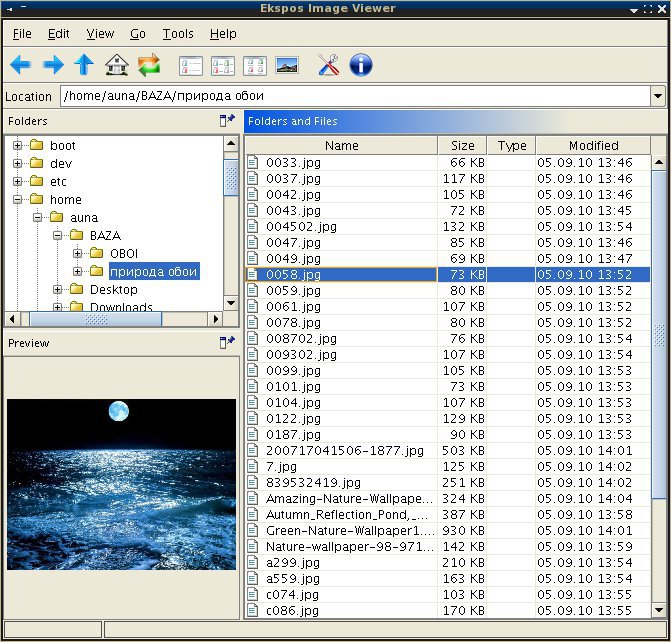This screenshot has width=671, height=642.
Task: Expand the etc folder node
Action: click(x=17, y=181)
